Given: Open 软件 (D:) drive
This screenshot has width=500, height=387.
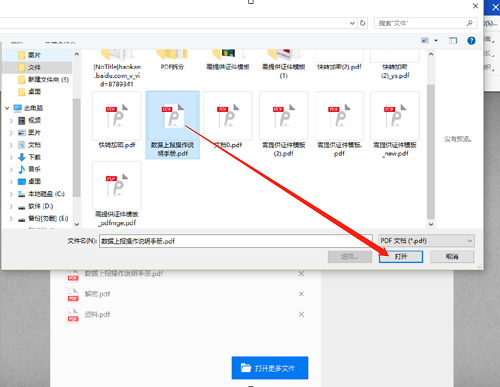Looking at the screenshot, I should 35,206.
